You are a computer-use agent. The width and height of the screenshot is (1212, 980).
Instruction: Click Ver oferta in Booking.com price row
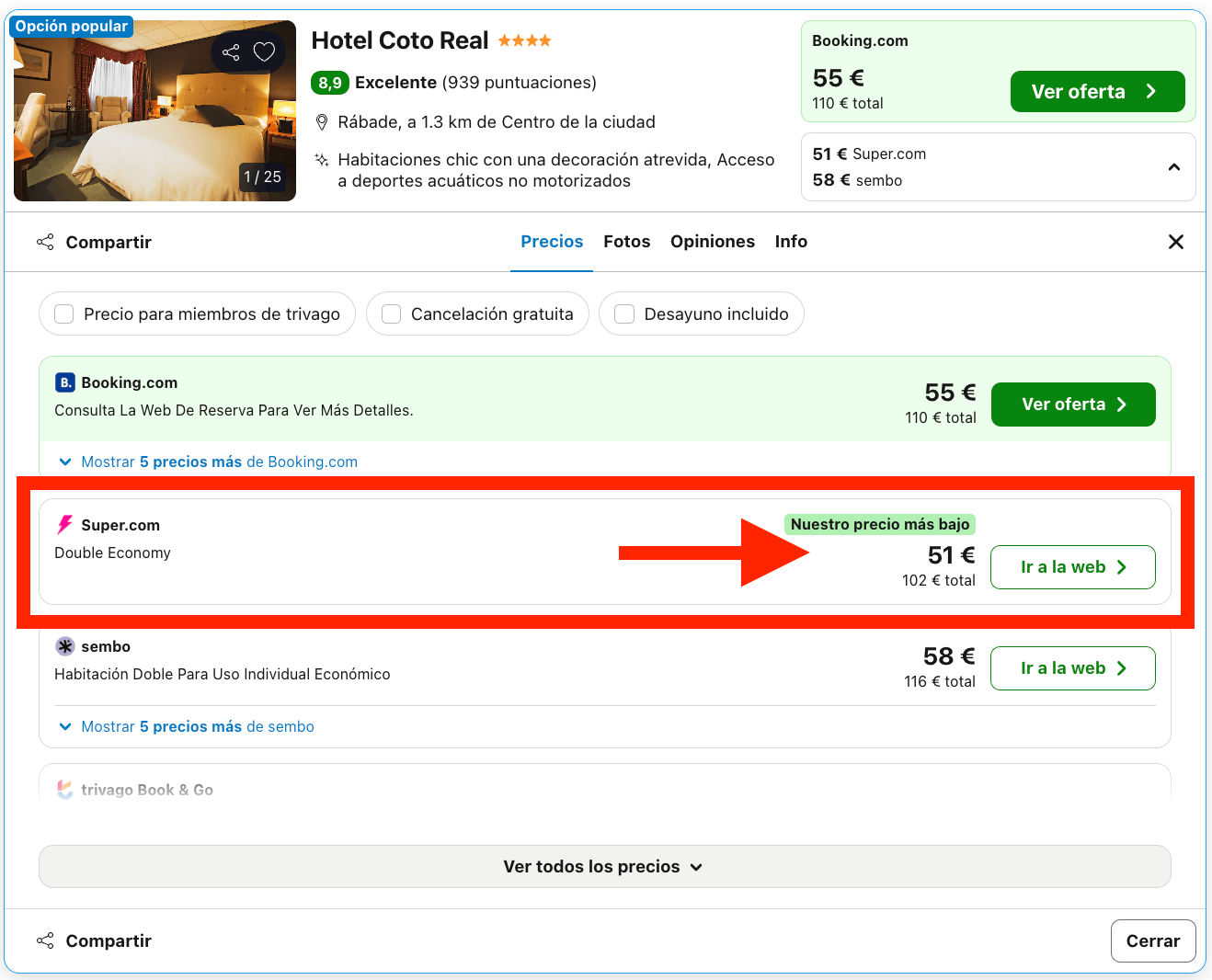(1073, 405)
